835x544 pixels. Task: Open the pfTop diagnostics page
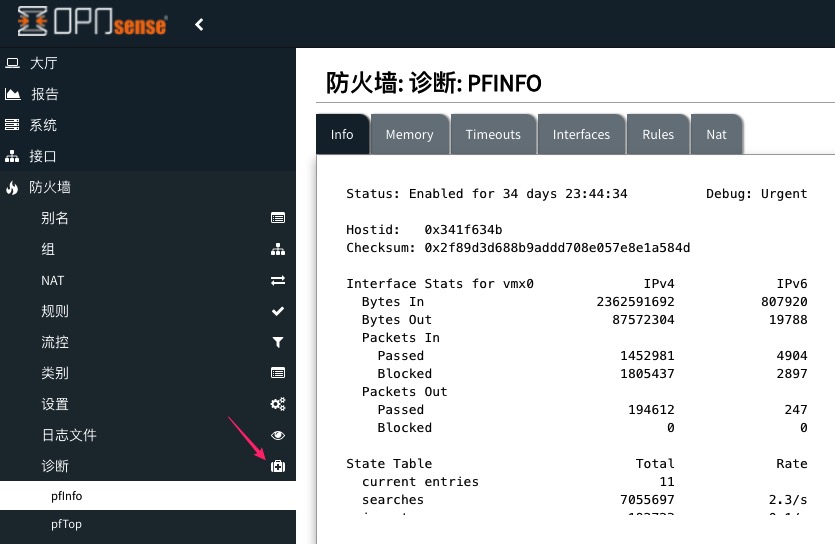click(66, 524)
